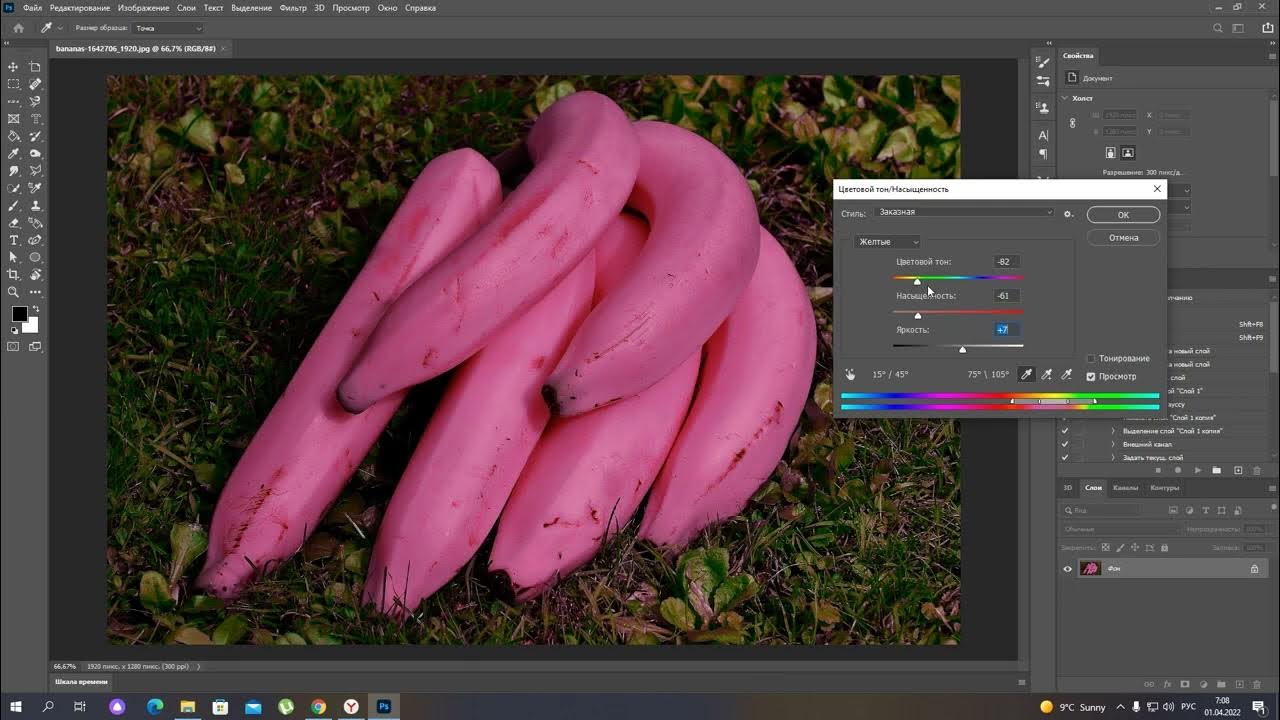Select the Subtract from Sample eyedropper
1280x720 pixels.
point(1066,374)
